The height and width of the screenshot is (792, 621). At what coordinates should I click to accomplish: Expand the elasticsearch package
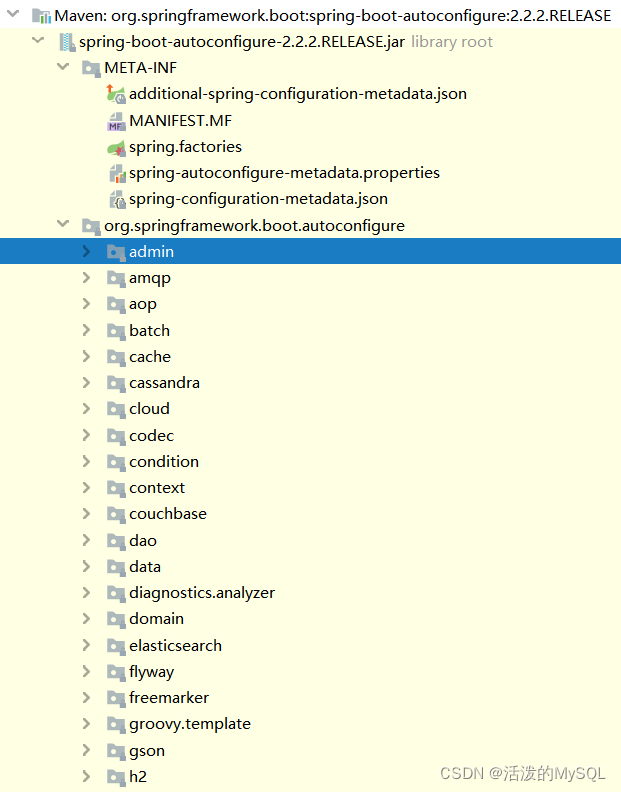click(86, 645)
